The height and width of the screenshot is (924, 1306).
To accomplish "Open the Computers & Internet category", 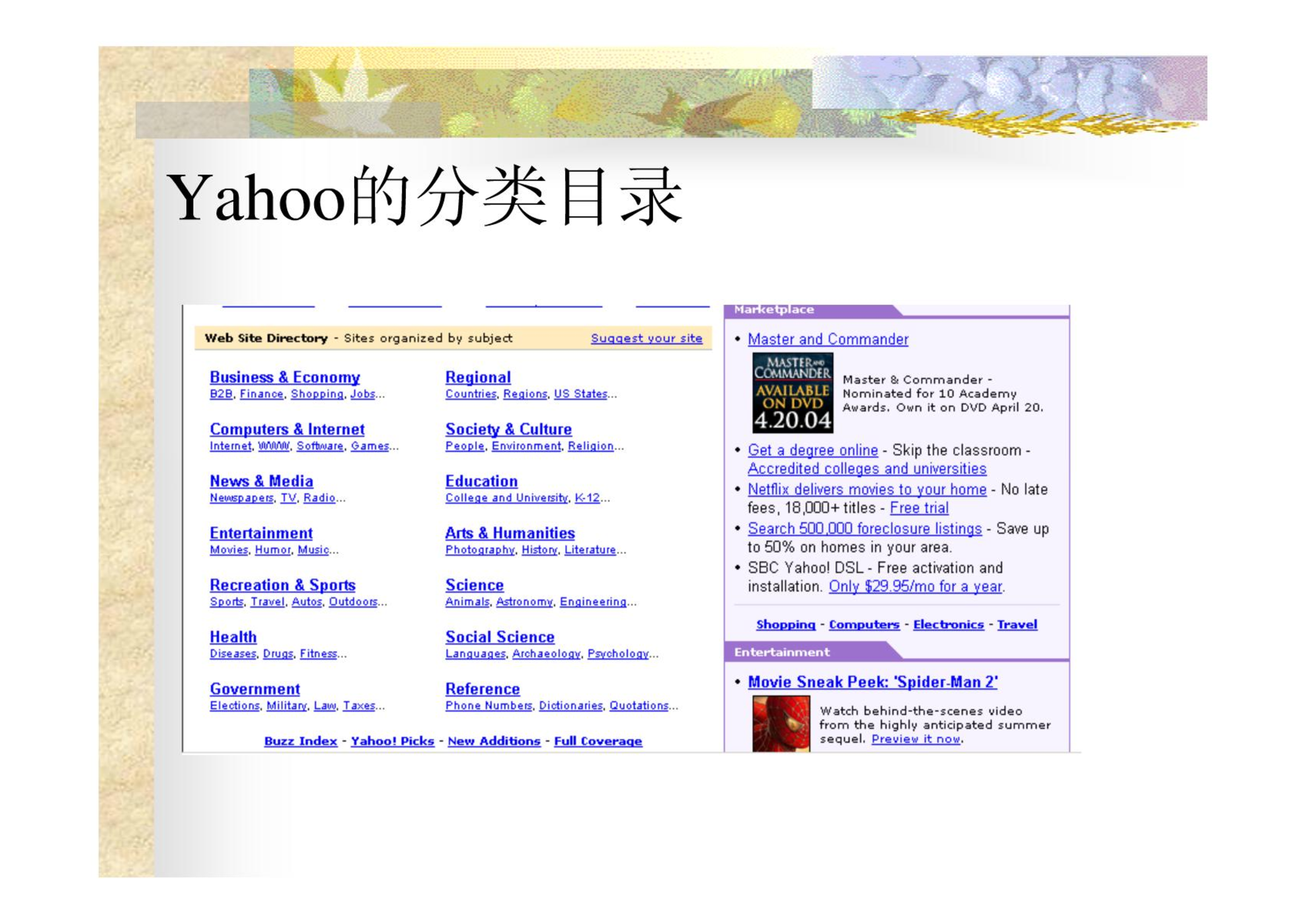I will click(x=287, y=430).
